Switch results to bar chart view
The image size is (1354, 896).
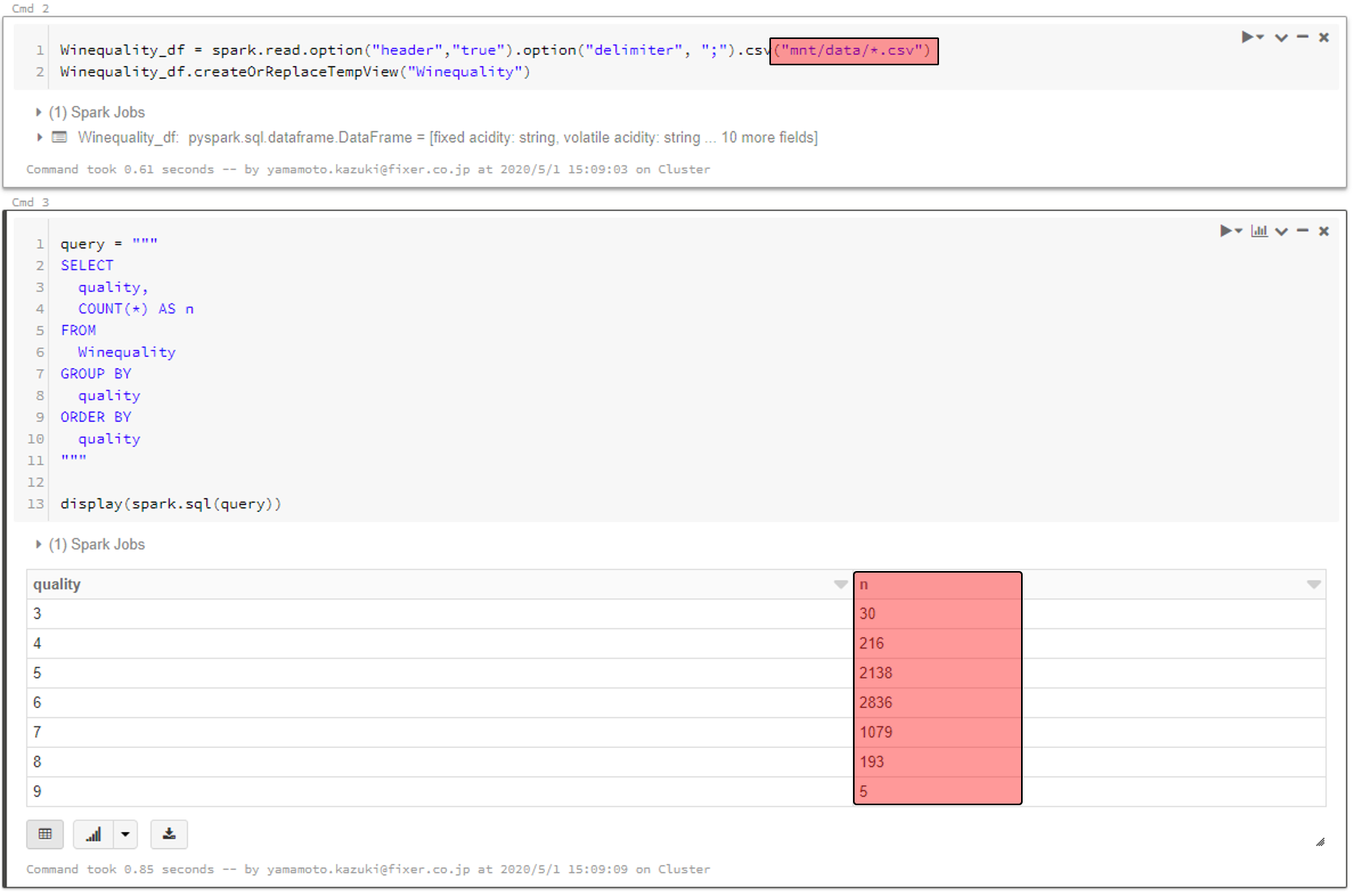pyautogui.click(x=93, y=834)
